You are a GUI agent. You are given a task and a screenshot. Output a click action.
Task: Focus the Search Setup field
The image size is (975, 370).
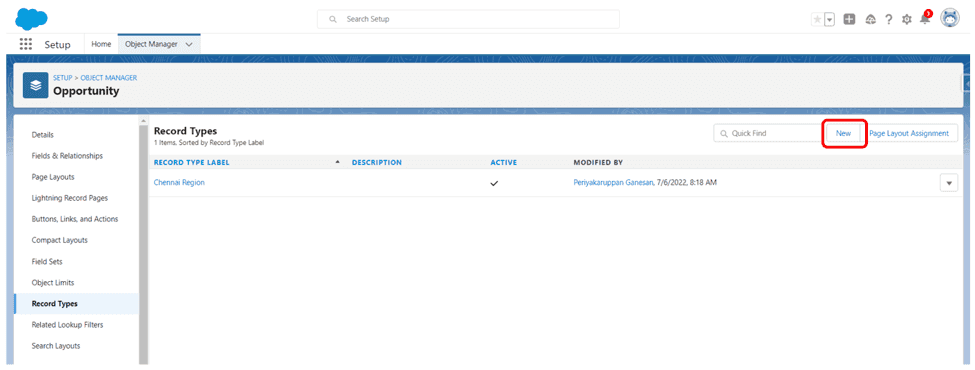[468, 19]
